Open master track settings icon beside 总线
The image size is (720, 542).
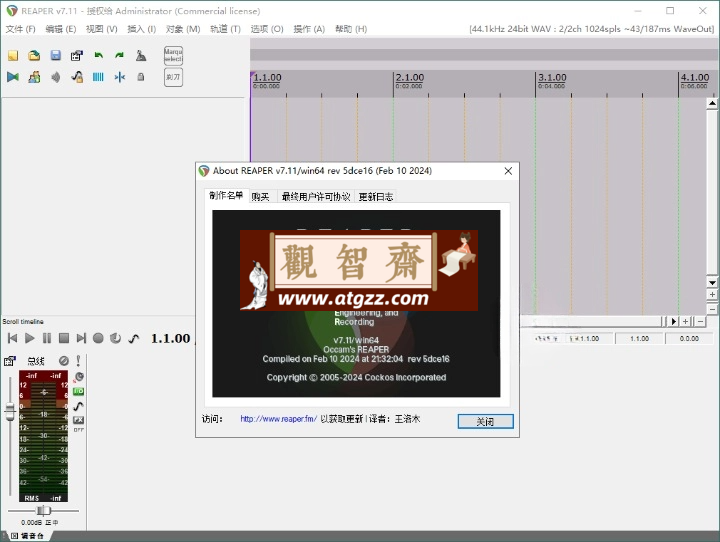10,361
